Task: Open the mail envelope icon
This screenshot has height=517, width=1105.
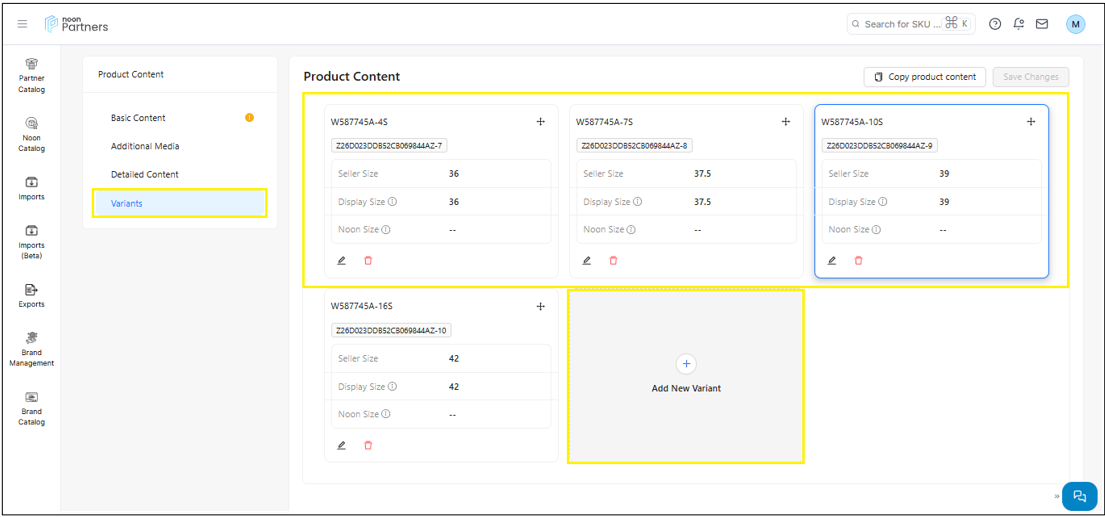Action: click(x=1042, y=24)
